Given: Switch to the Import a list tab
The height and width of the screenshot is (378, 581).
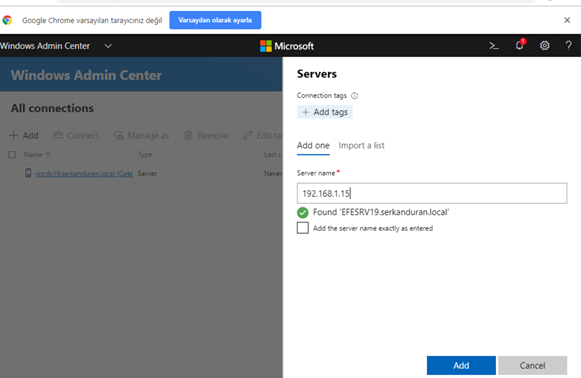Looking at the screenshot, I should [x=361, y=146].
